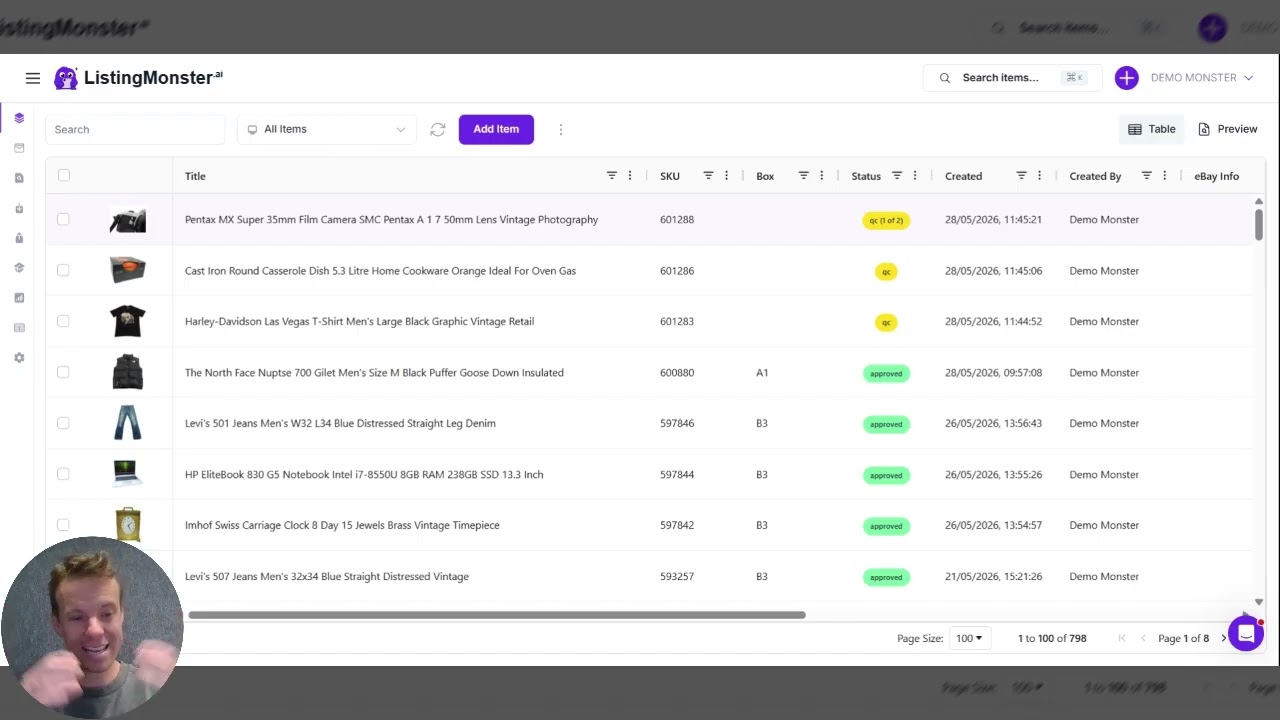
Task: Open the Title column filter icon
Action: (x=612, y=176)
